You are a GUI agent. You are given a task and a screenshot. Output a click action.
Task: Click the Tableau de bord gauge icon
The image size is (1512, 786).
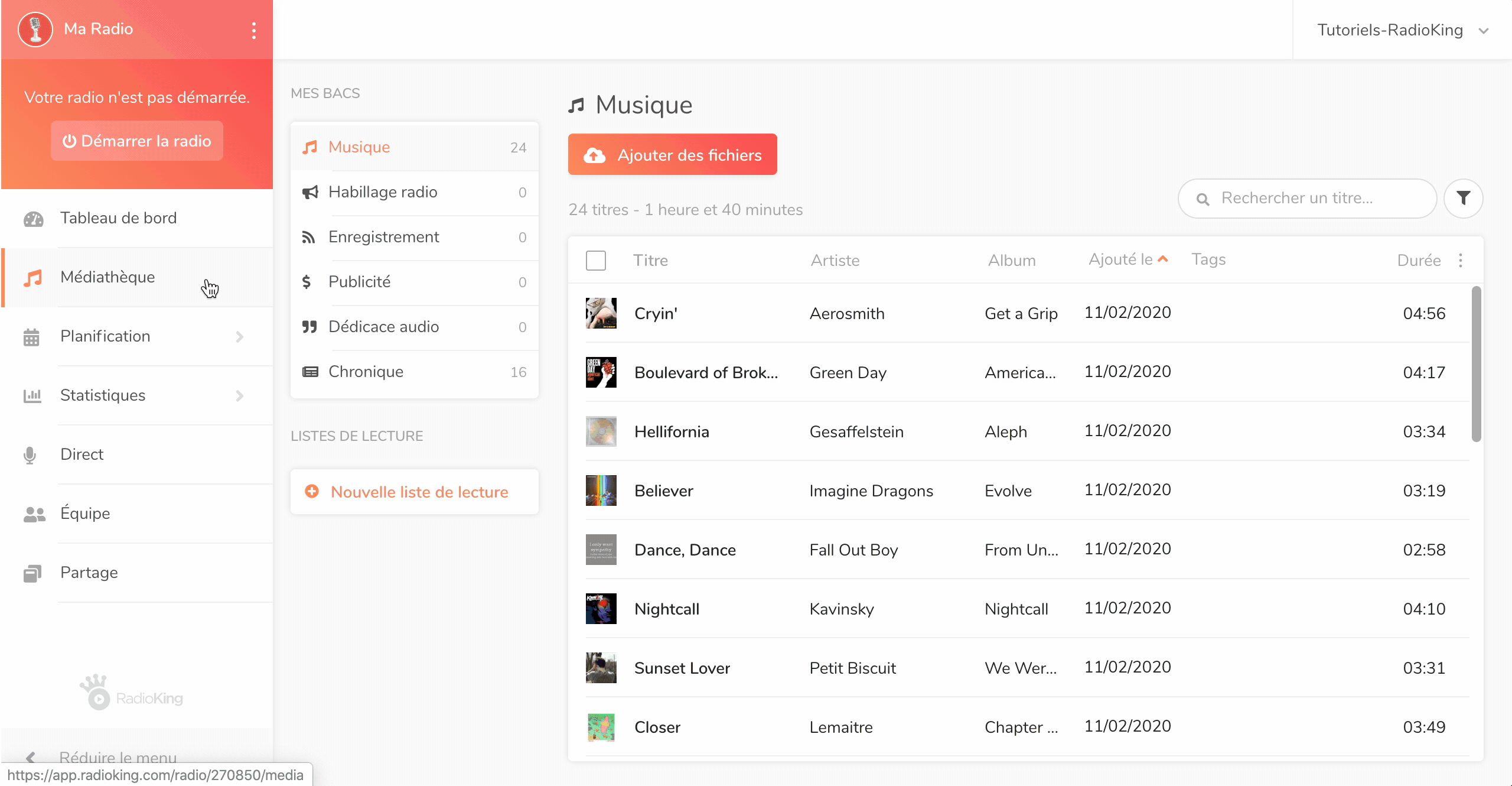pos(33,219)
